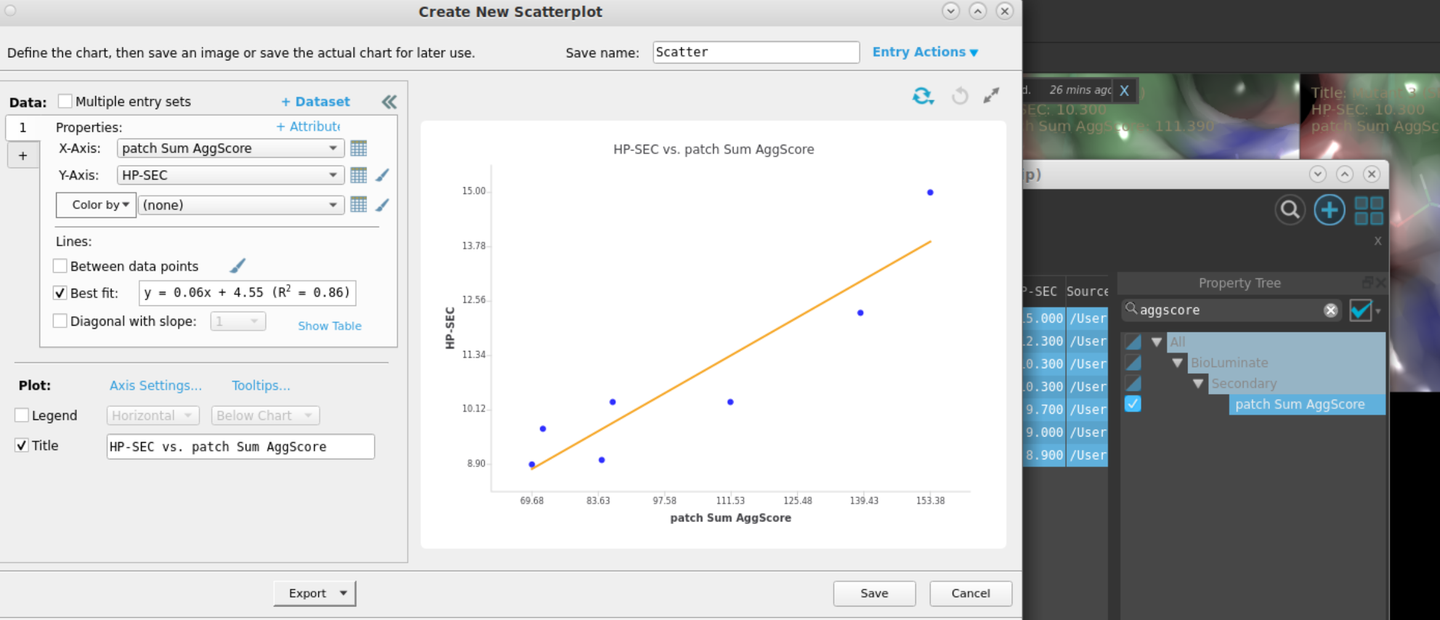Enable Multiple entry sets checkbox
Viewport: 1440px width, 620px height.
click(x=65, y=101)
